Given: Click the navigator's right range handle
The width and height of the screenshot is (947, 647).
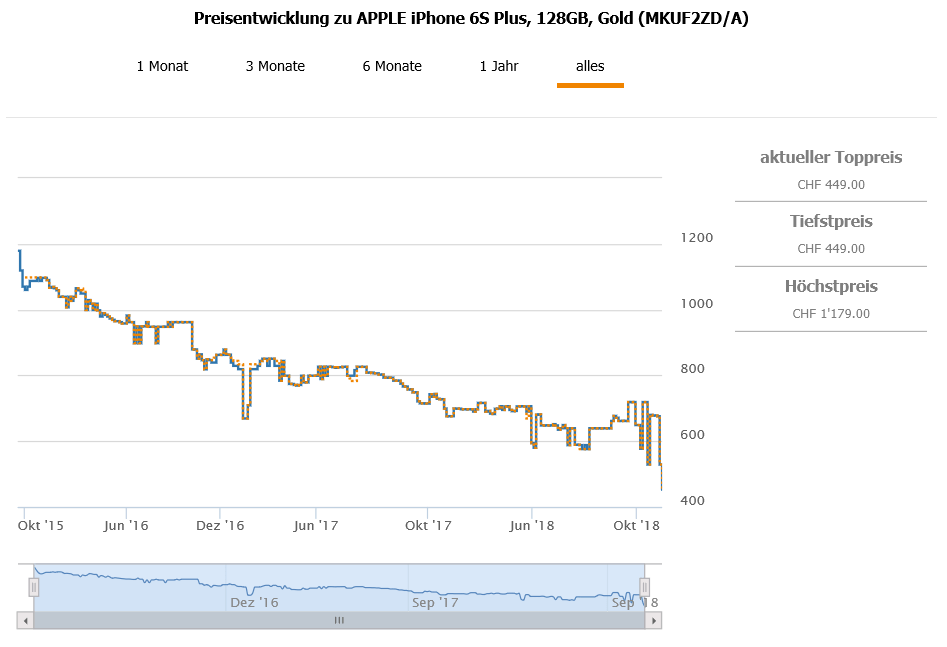Looking at the screenshot, I should (645, 587).
